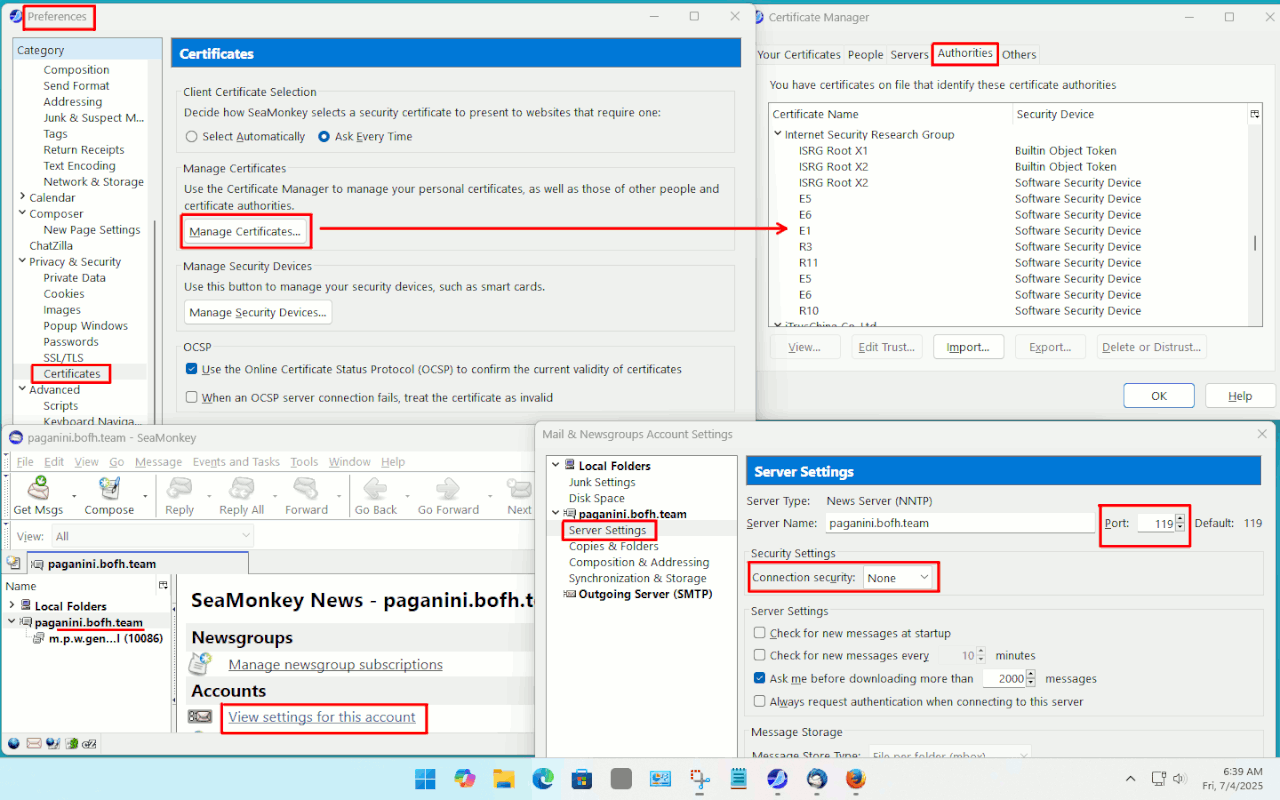The height and width of the screenshot is (800, 1280).
Task: Click the Next message toolbar icon
Action: coord(519,489)
